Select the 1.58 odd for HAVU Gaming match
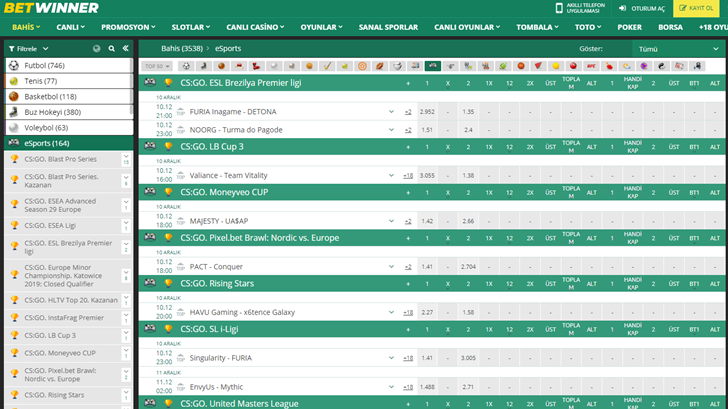The height and width of the screenshot is (409, 728). pos(468,312)
